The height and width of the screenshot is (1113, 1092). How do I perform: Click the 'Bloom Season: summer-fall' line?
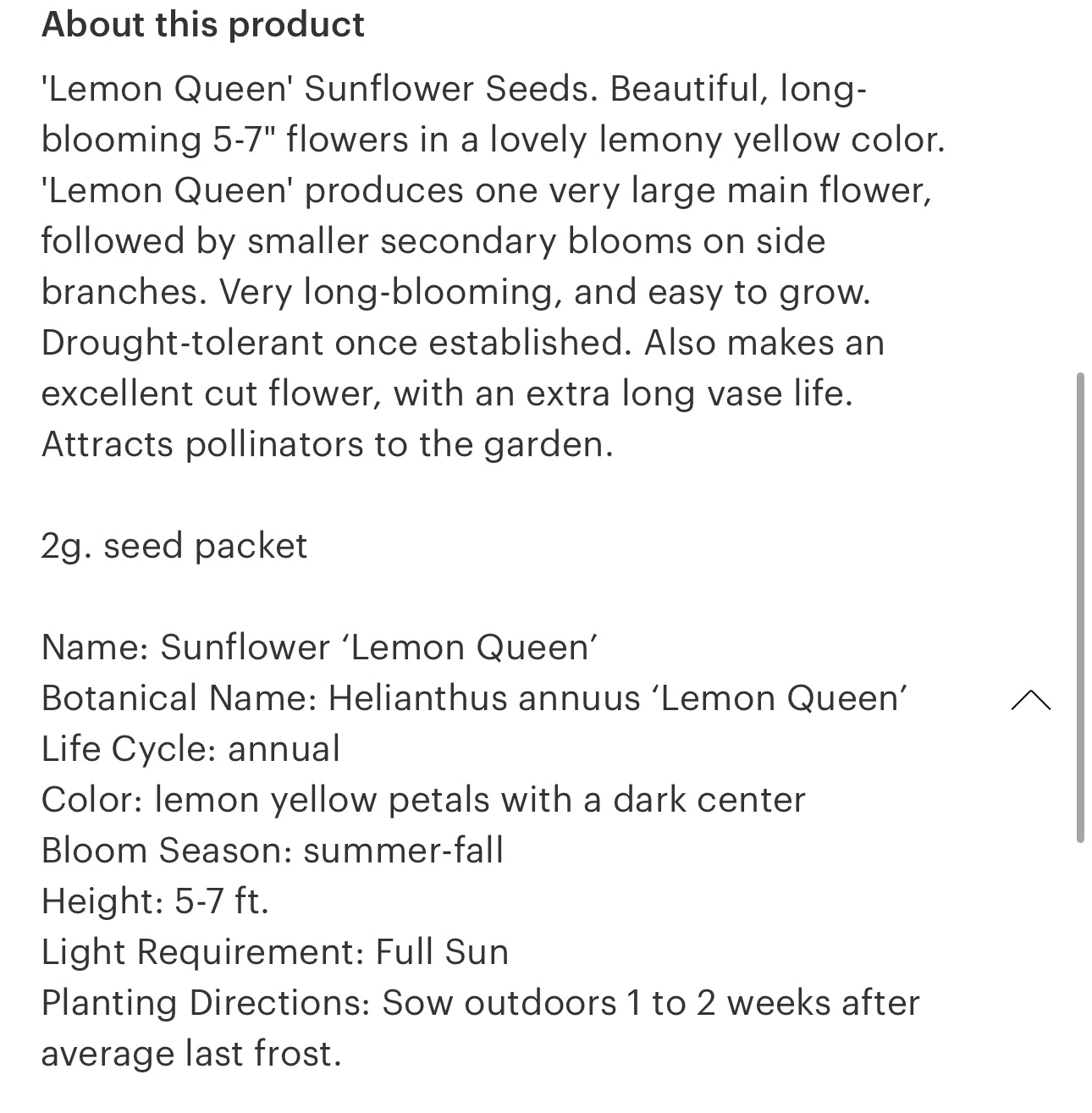[272, 851]
